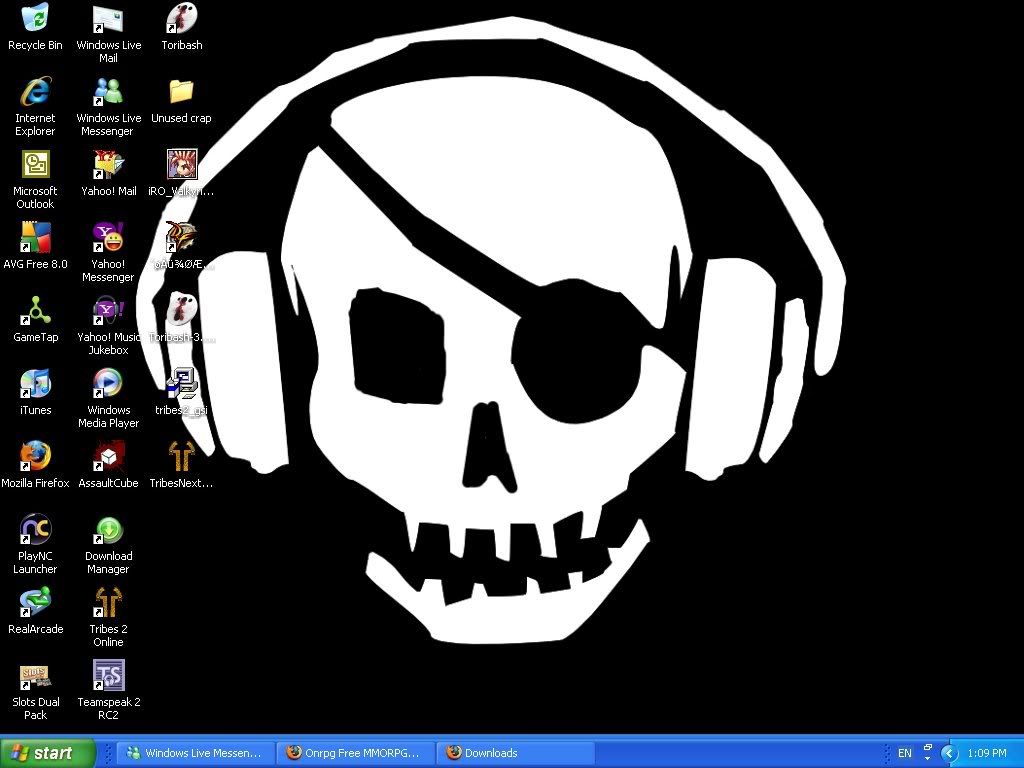Switch to Onrpg Free MMORPG Firefox window
1024x768 pixels.
click(x=355, y=753)
